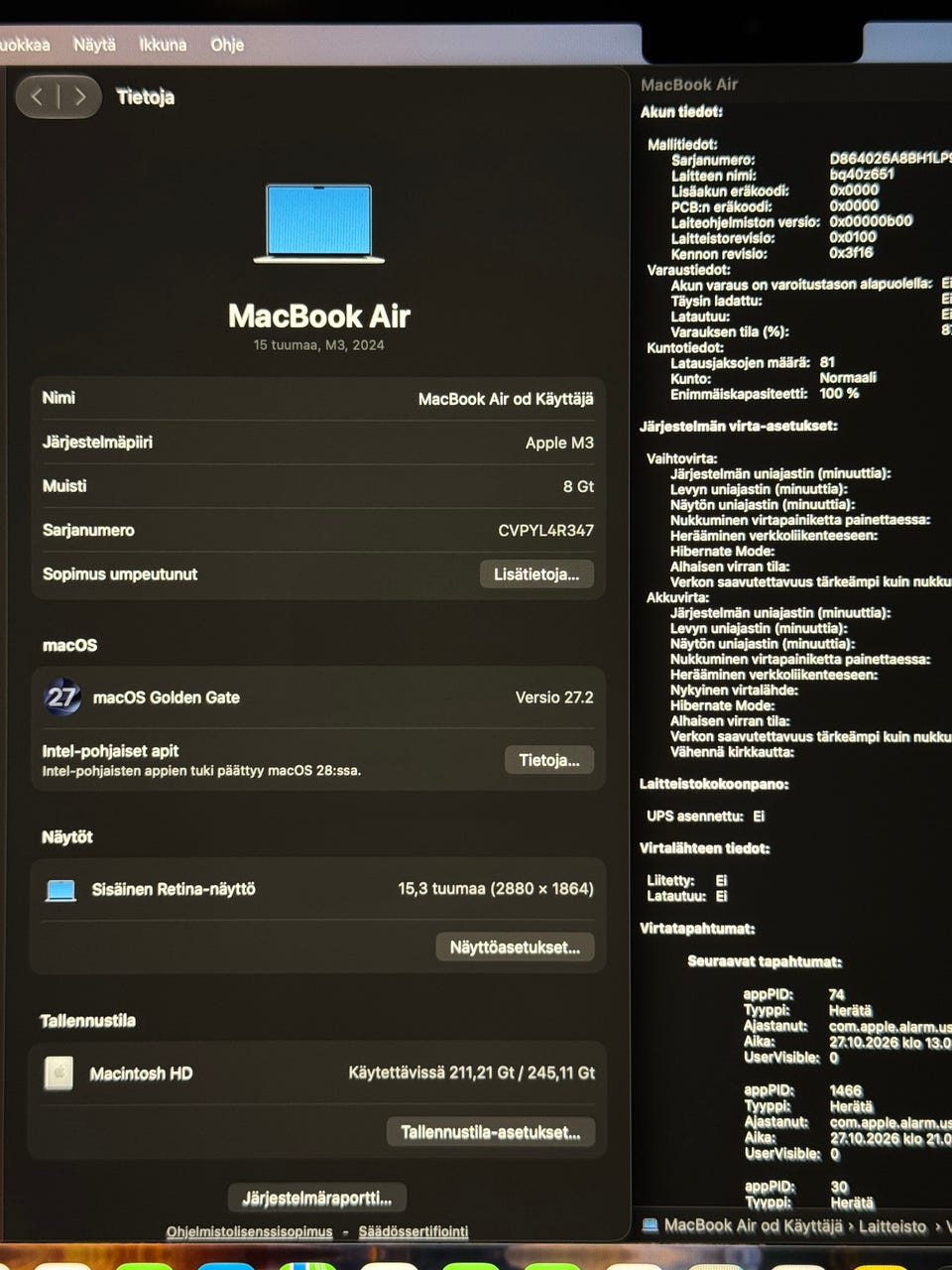
Task: Go back with the left chevron
Action: click(x=37, y=96)
